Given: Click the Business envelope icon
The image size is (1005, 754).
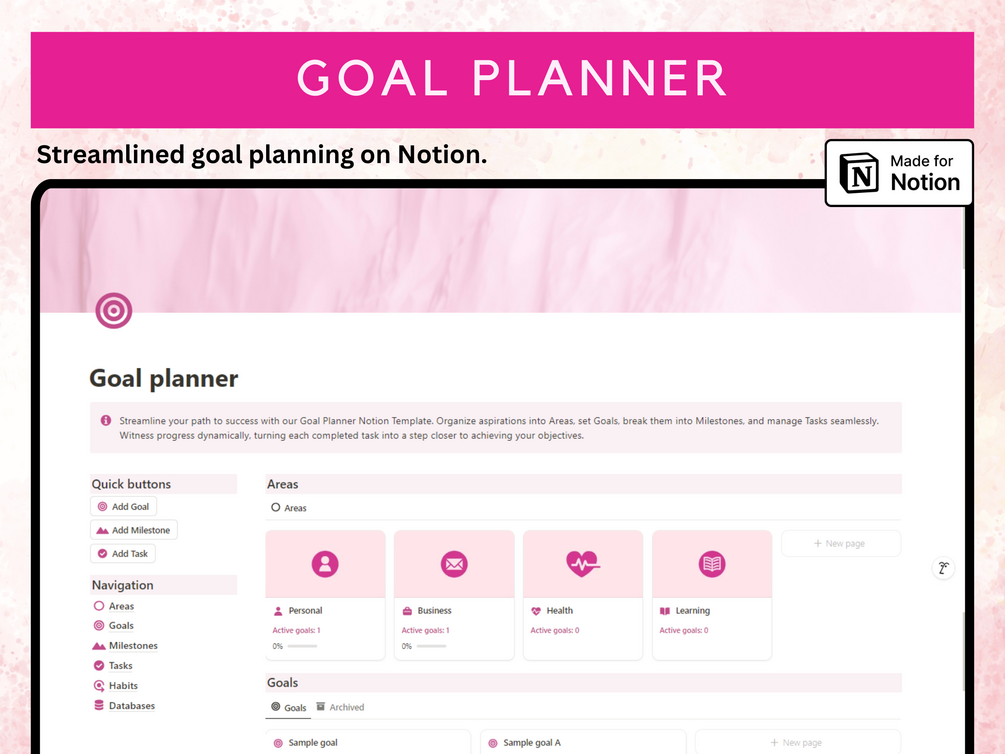Looking at the screenshot, I should 454,564.
